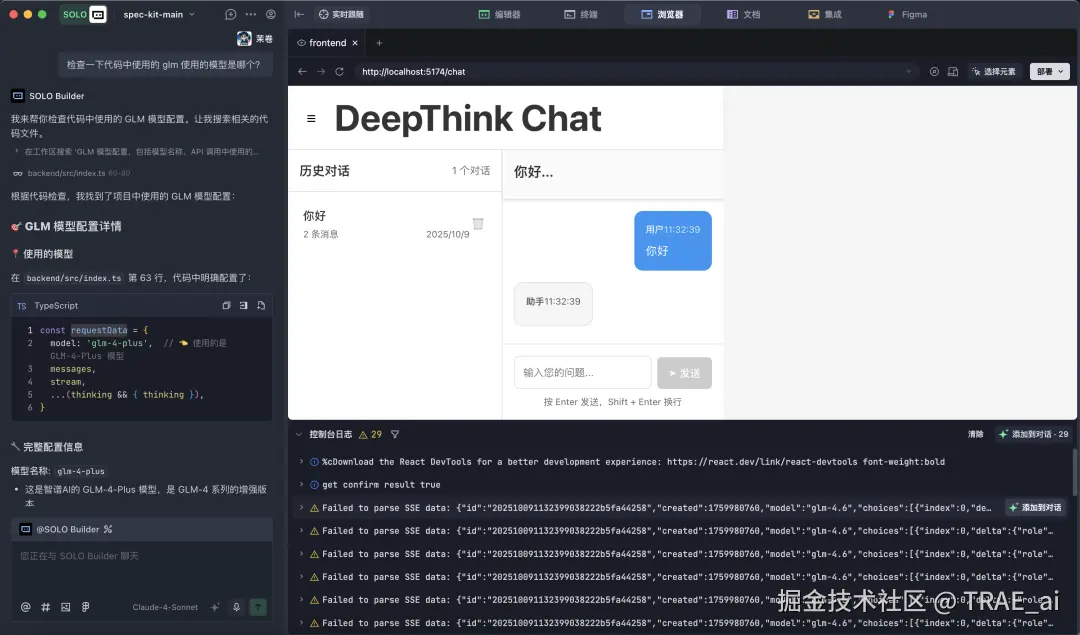Expand the first Failed to parse SSE entry

pyautogui.click(x=301, y=508)
